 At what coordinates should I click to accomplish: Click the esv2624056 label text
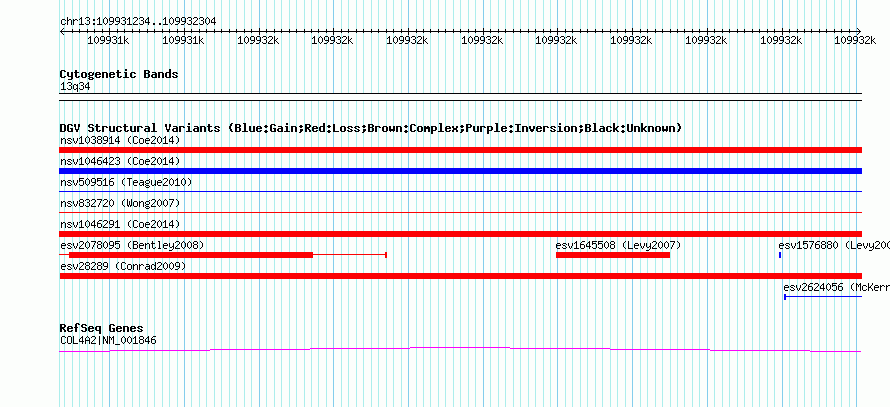point(836,287)
